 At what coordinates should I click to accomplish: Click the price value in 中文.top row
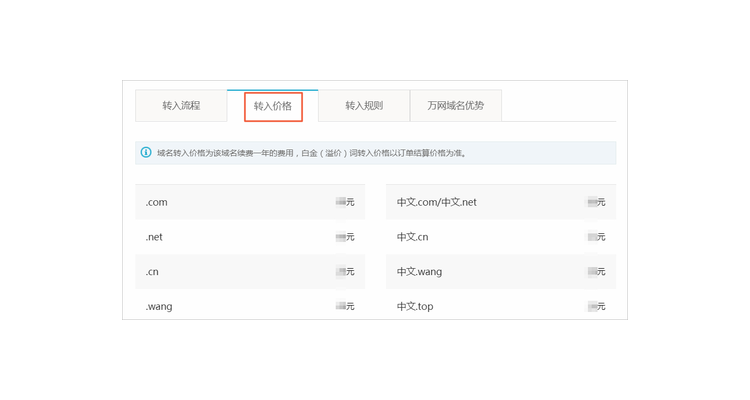[x=596, y=306]
